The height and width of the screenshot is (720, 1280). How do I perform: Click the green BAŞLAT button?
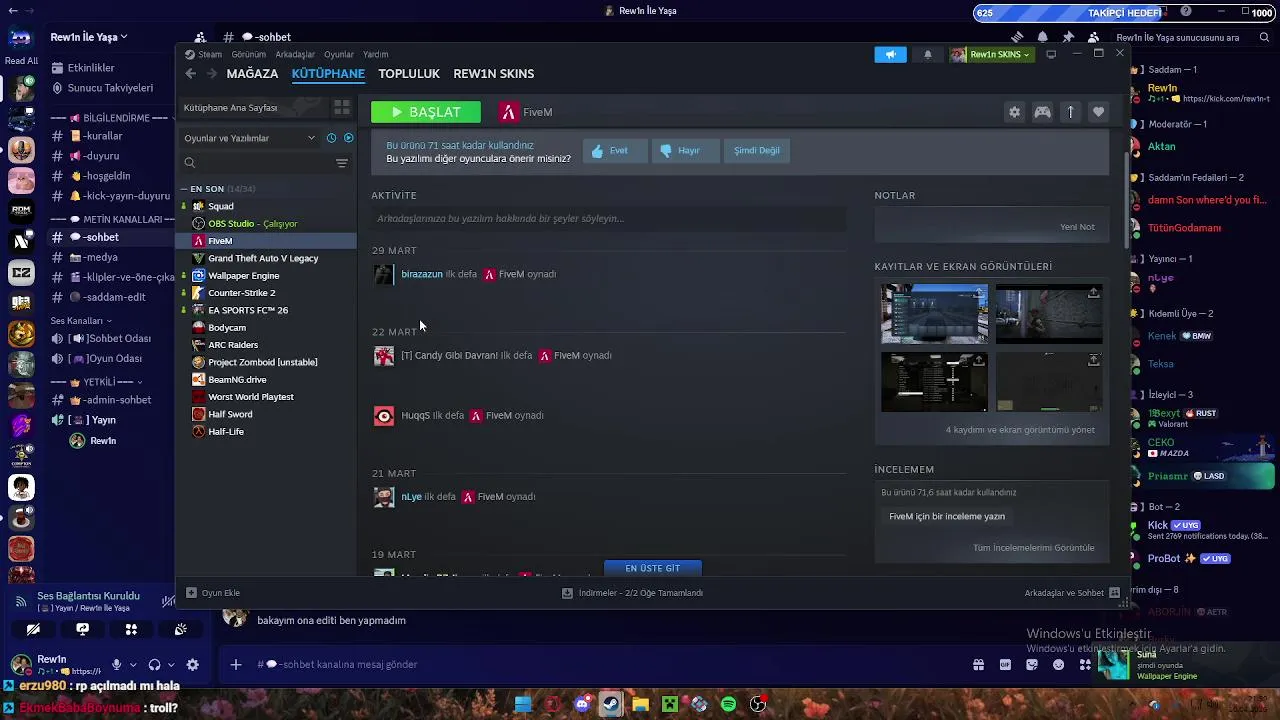tap(426, 112)
